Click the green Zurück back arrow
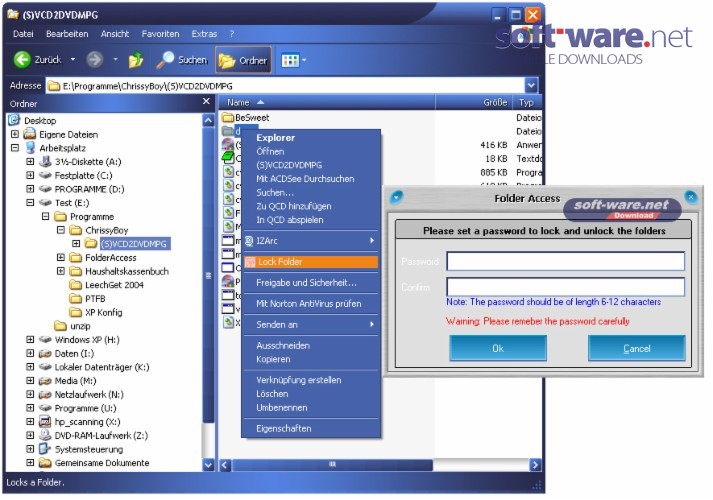The height and width of the screenshot is (500, 713). [x=22, y=60]
